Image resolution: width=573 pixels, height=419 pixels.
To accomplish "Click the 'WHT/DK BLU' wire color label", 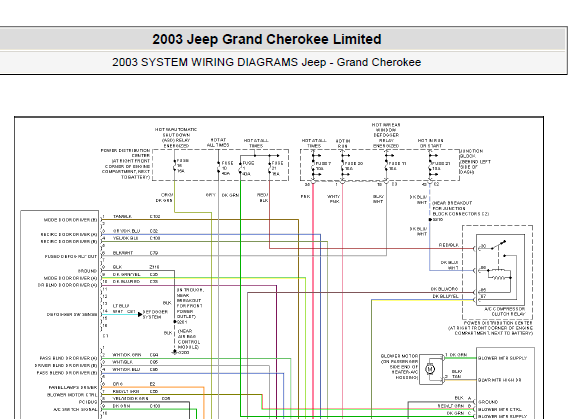I will [x=126, y=370].
